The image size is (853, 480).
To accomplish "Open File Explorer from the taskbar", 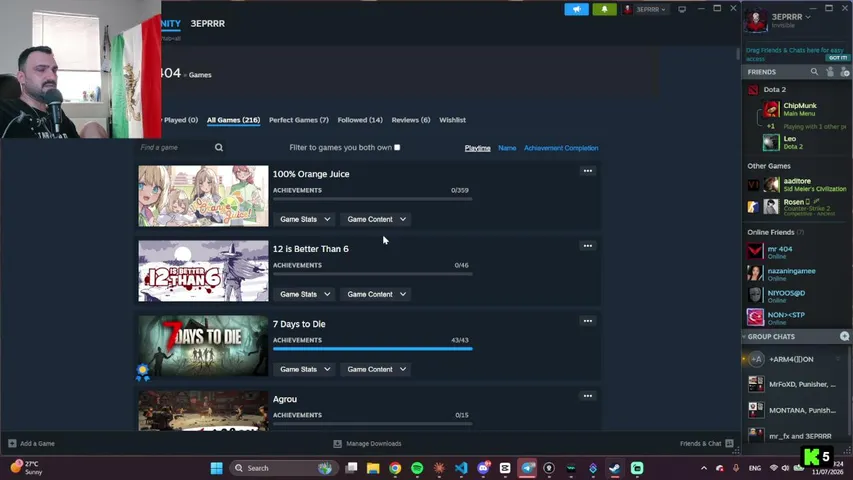I will click(373, 468).
